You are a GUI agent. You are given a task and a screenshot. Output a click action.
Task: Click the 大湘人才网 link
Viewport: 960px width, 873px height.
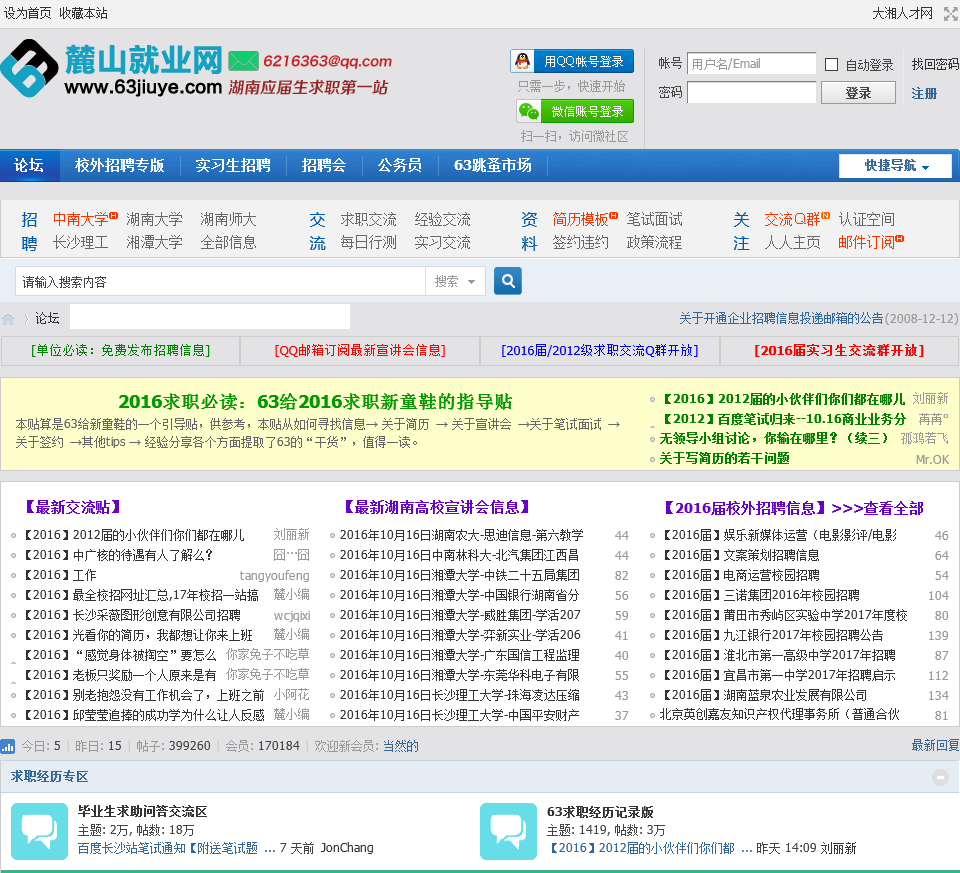click(902, 13)
